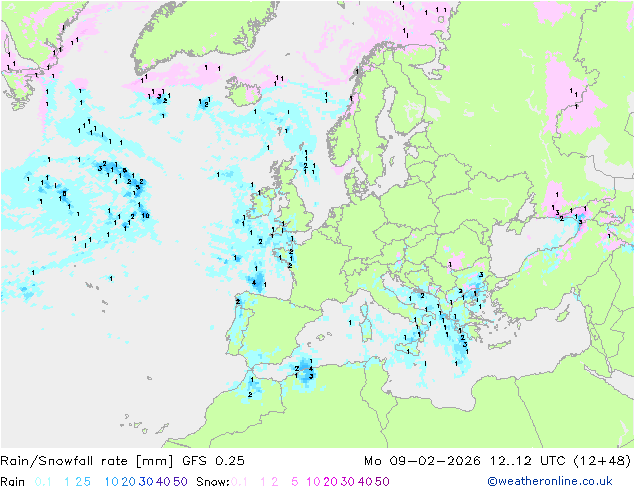Select the snow legend value 5
This screenshot has height=490, width=634.
click(295, 482)
